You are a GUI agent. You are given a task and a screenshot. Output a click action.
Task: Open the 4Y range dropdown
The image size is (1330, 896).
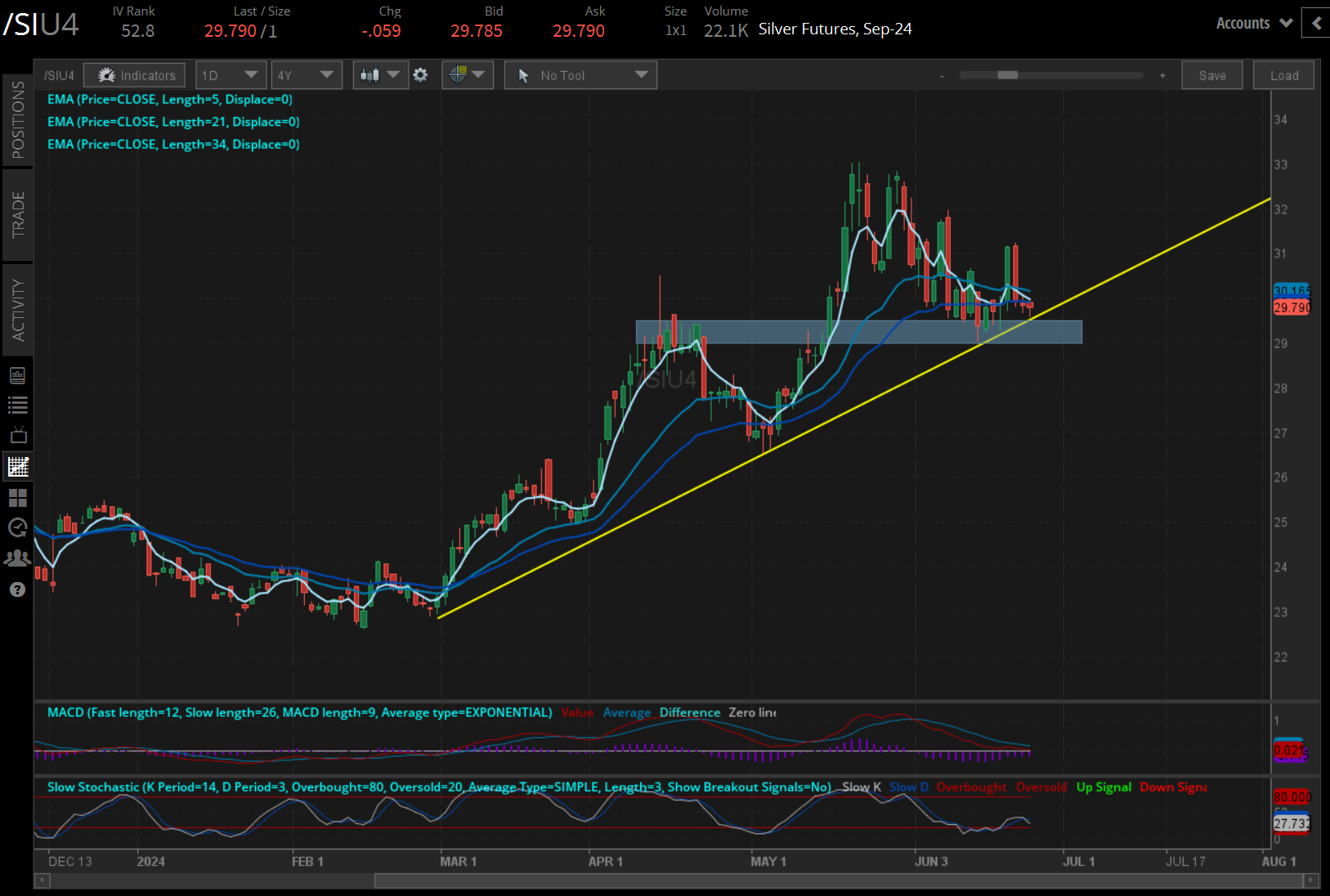coord(306,75)
